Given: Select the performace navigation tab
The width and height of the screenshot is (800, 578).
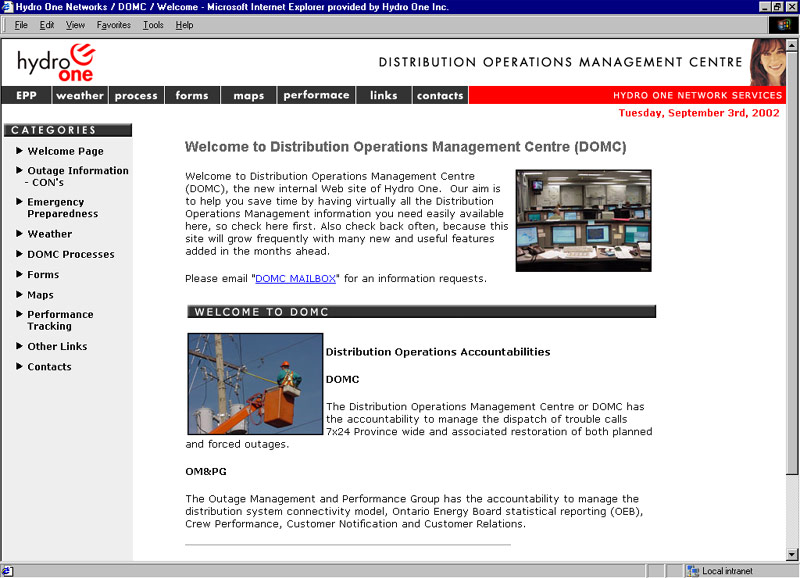Looking at the screenshot, I should pyautogui.click(x=316, y=95).
